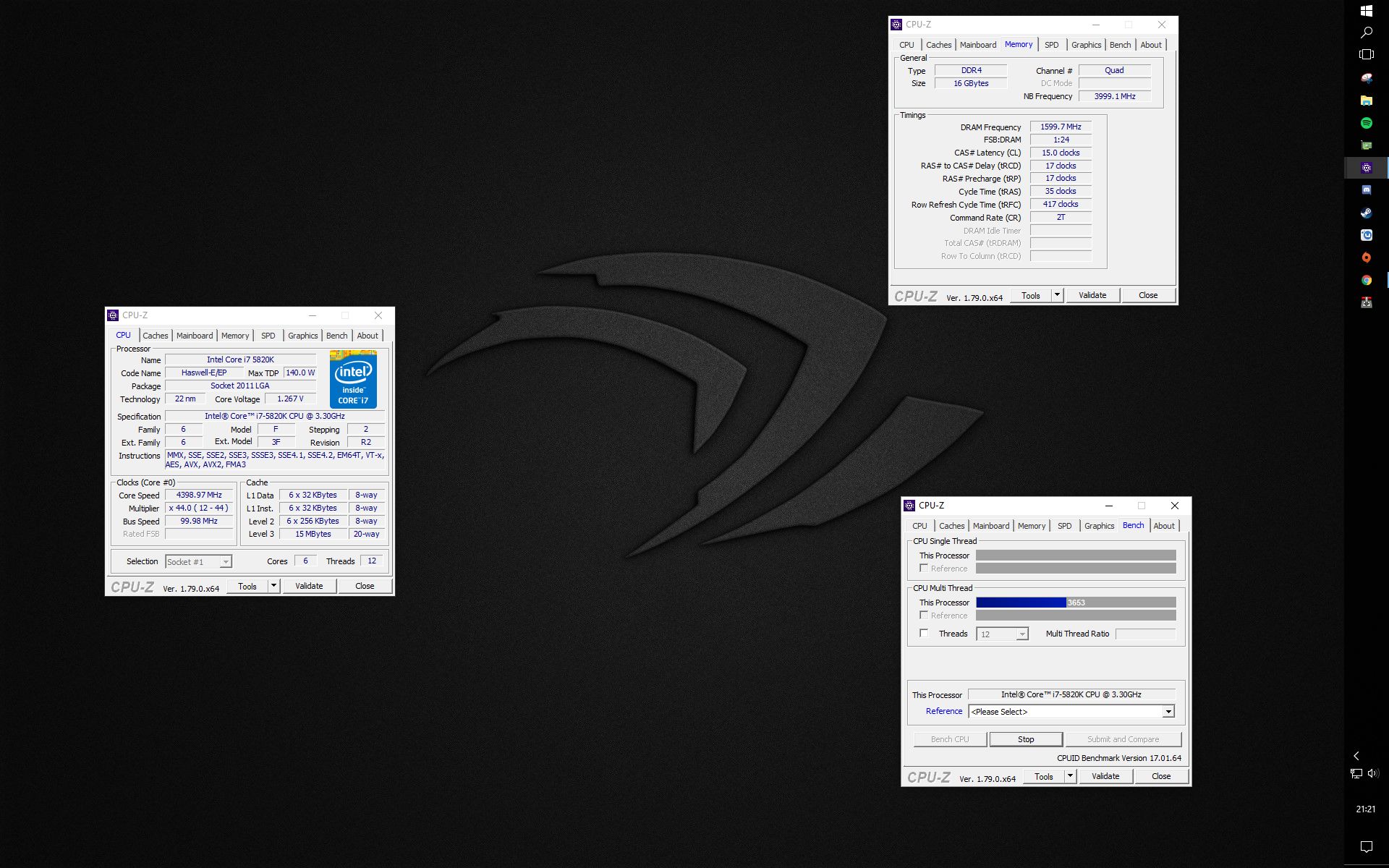
Task: Select CPU tab in the Memory window
Action: [x=906, y=45]
